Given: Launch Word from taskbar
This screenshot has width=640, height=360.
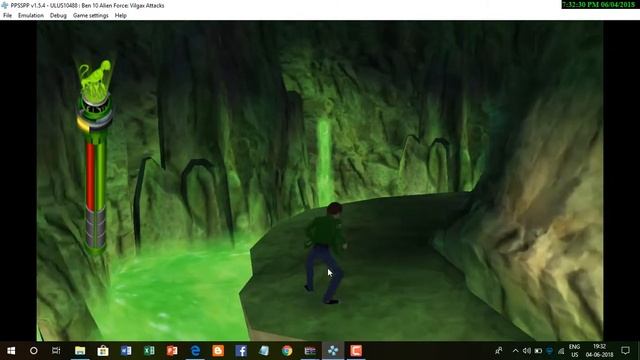Looking at the screenshot, I should point(126,351).
